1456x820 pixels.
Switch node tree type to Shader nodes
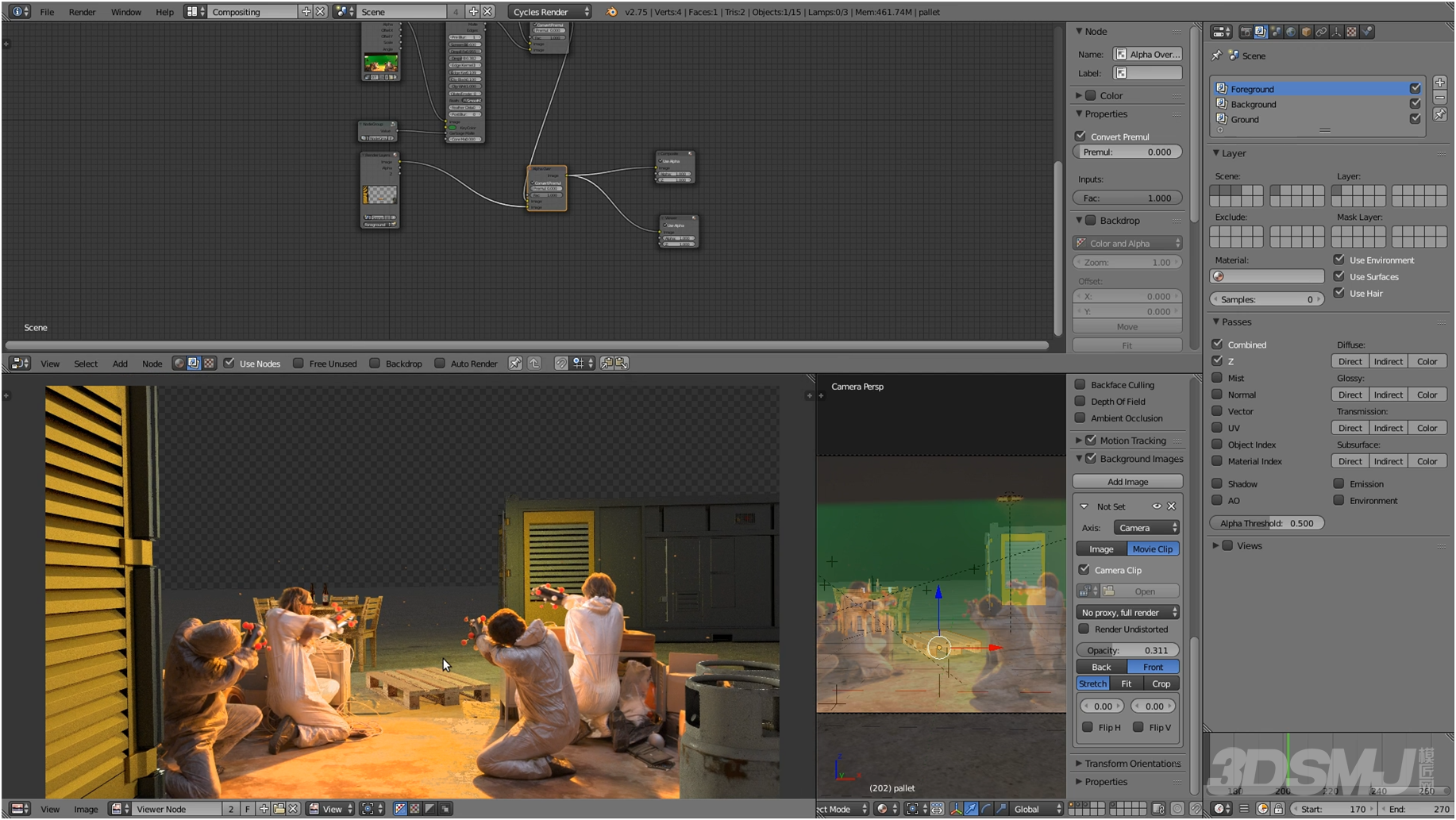[x=179, y=364]
